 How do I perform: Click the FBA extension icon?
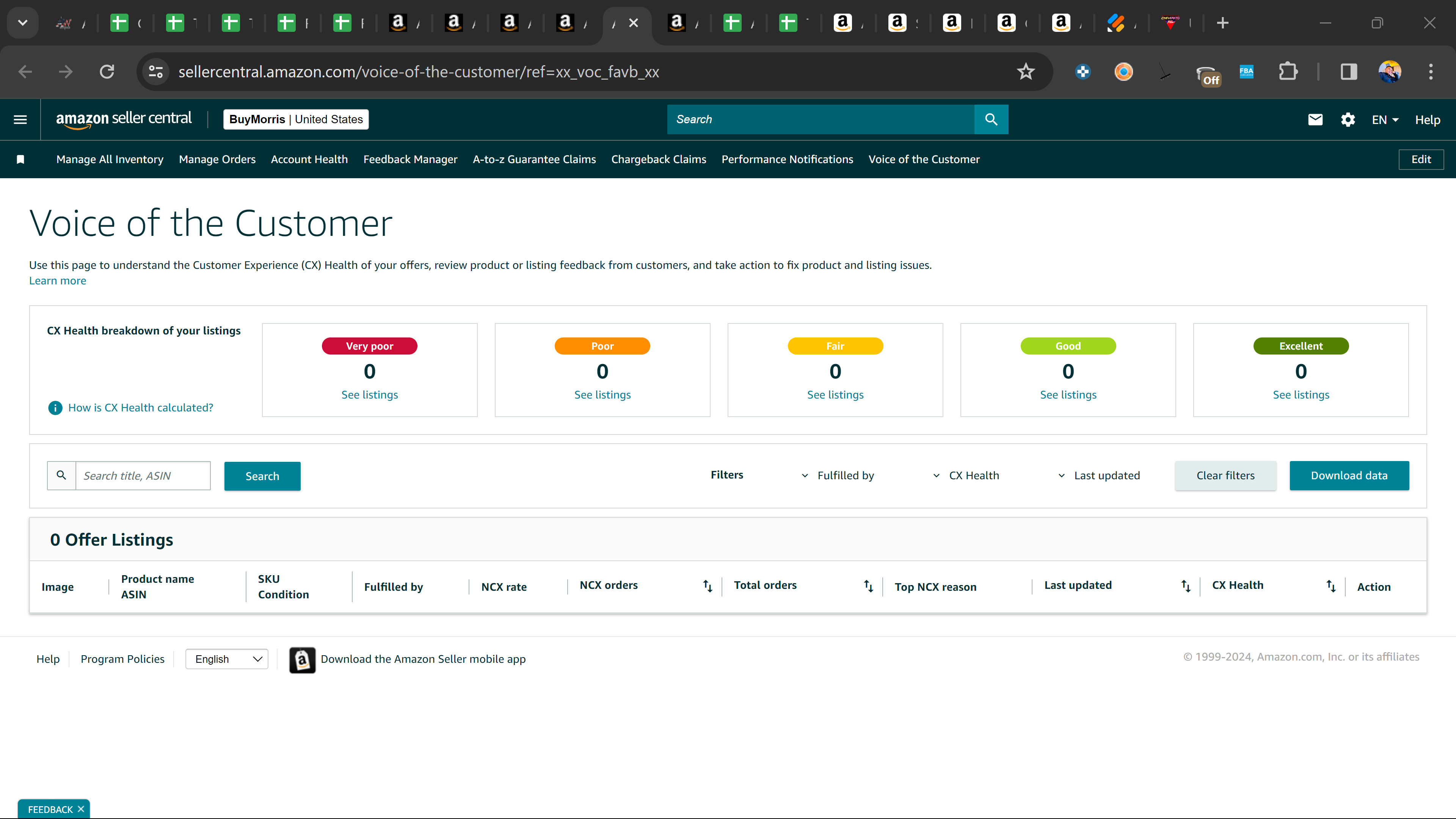[1246, 72]
